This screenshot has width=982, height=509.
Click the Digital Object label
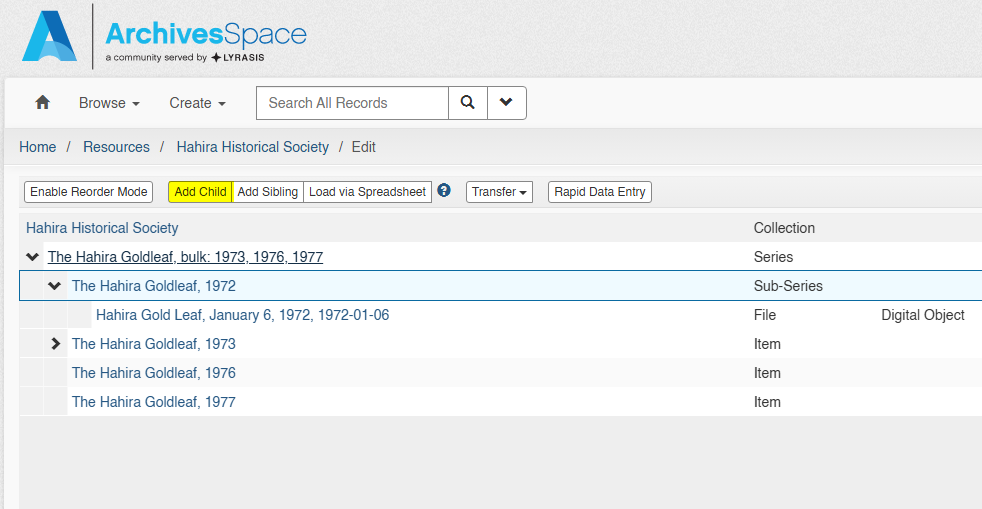click(923, 315)
